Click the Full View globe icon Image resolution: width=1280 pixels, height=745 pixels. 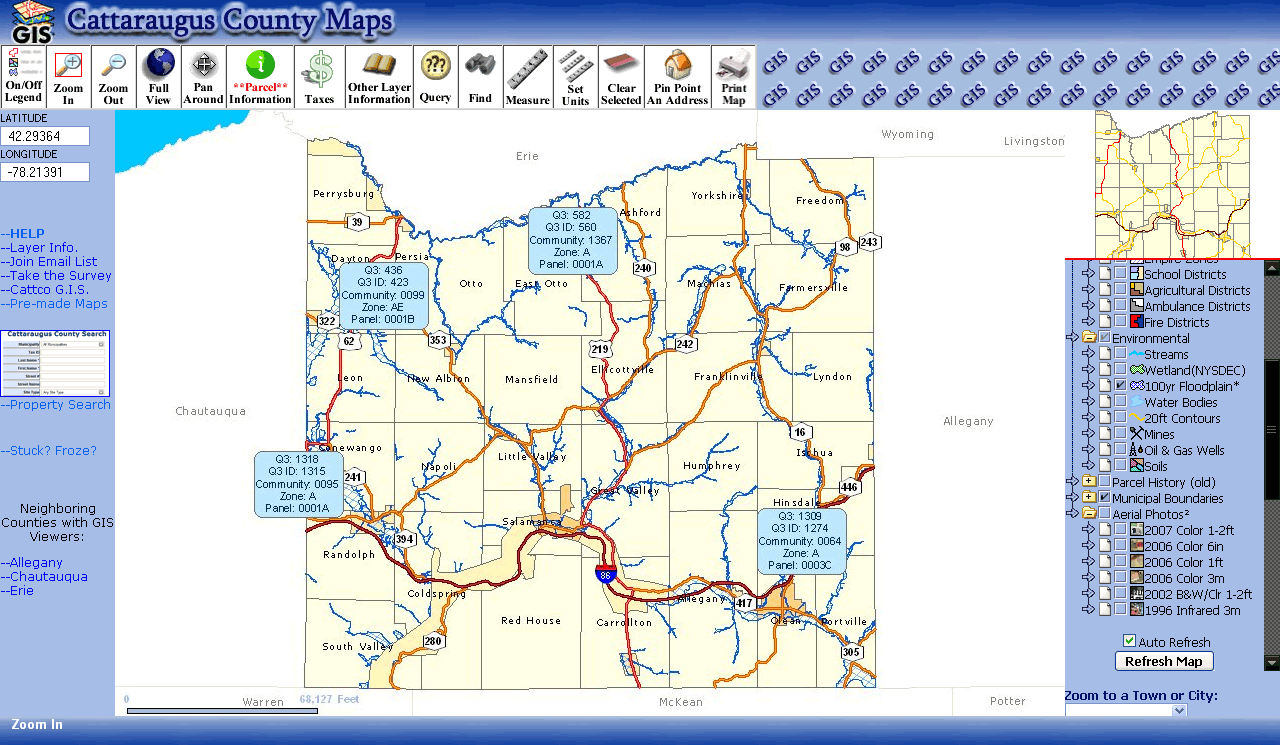(x=158, y=77)
